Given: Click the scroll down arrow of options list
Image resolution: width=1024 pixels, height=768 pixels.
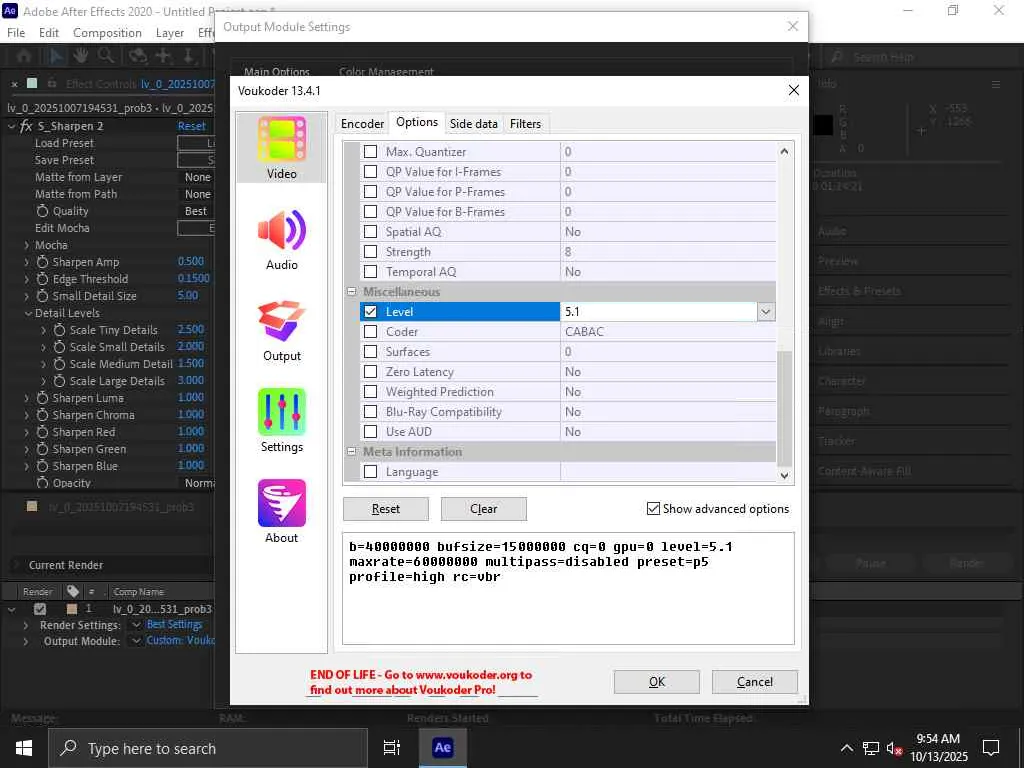Looking at the screenshot, I should 784,475.
